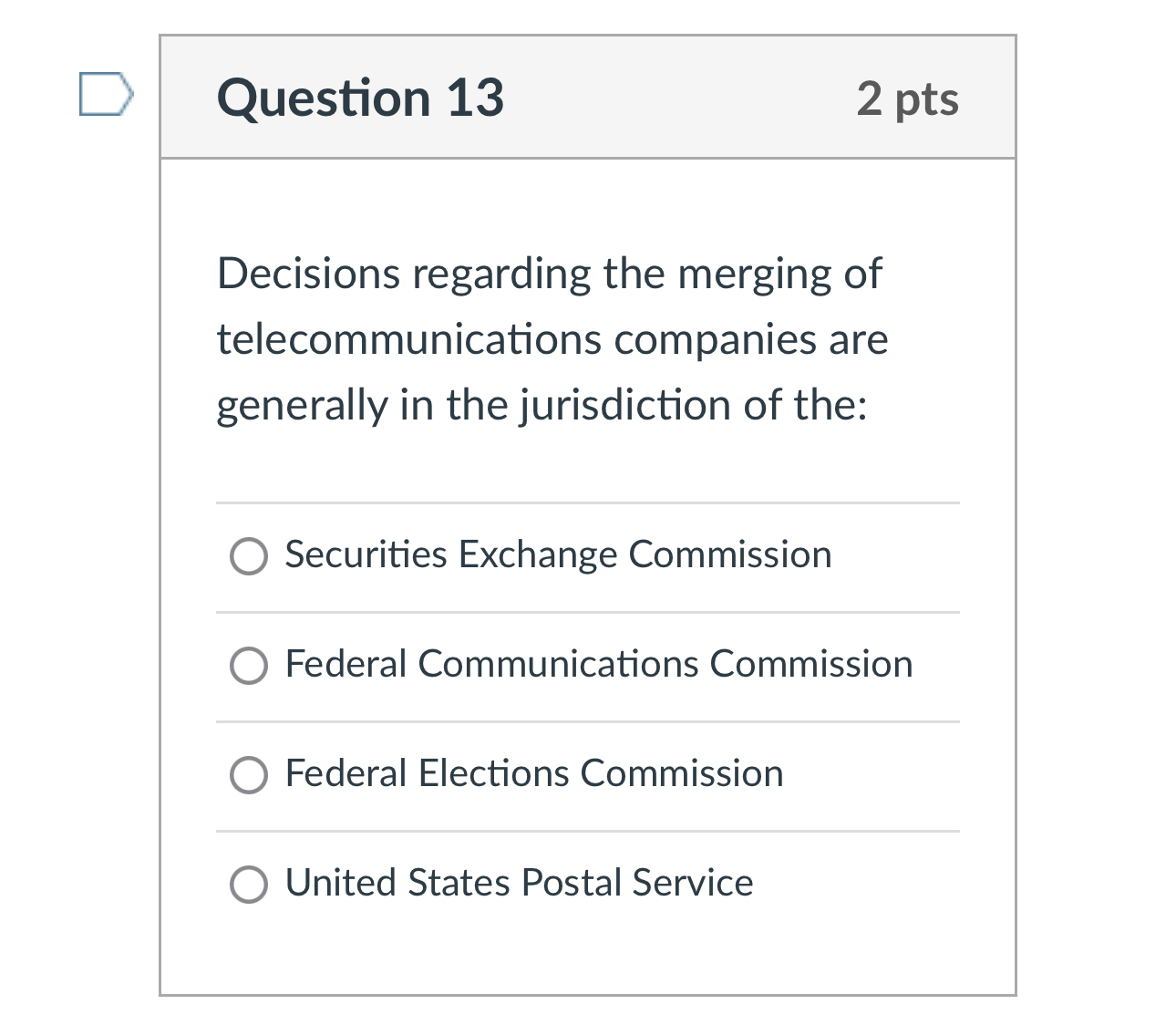This screenshot has height=1015, width=1176.
Task: Click the word Postal in the last answer
Action: (572, 883)
